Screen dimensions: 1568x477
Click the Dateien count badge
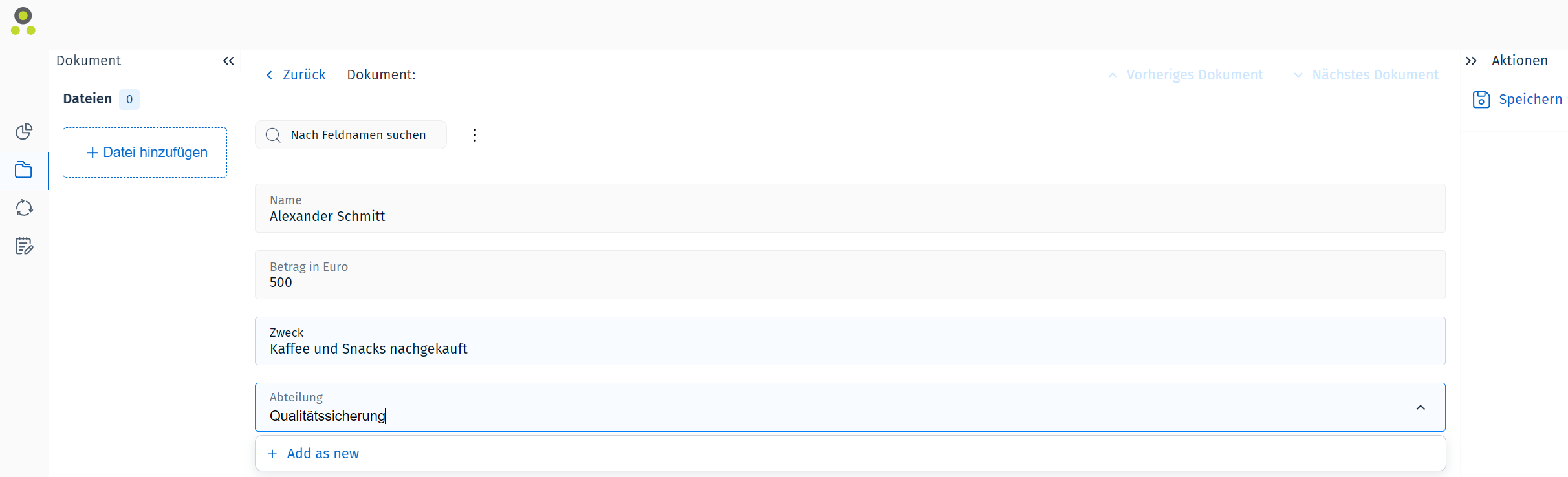tap(129, 100)
